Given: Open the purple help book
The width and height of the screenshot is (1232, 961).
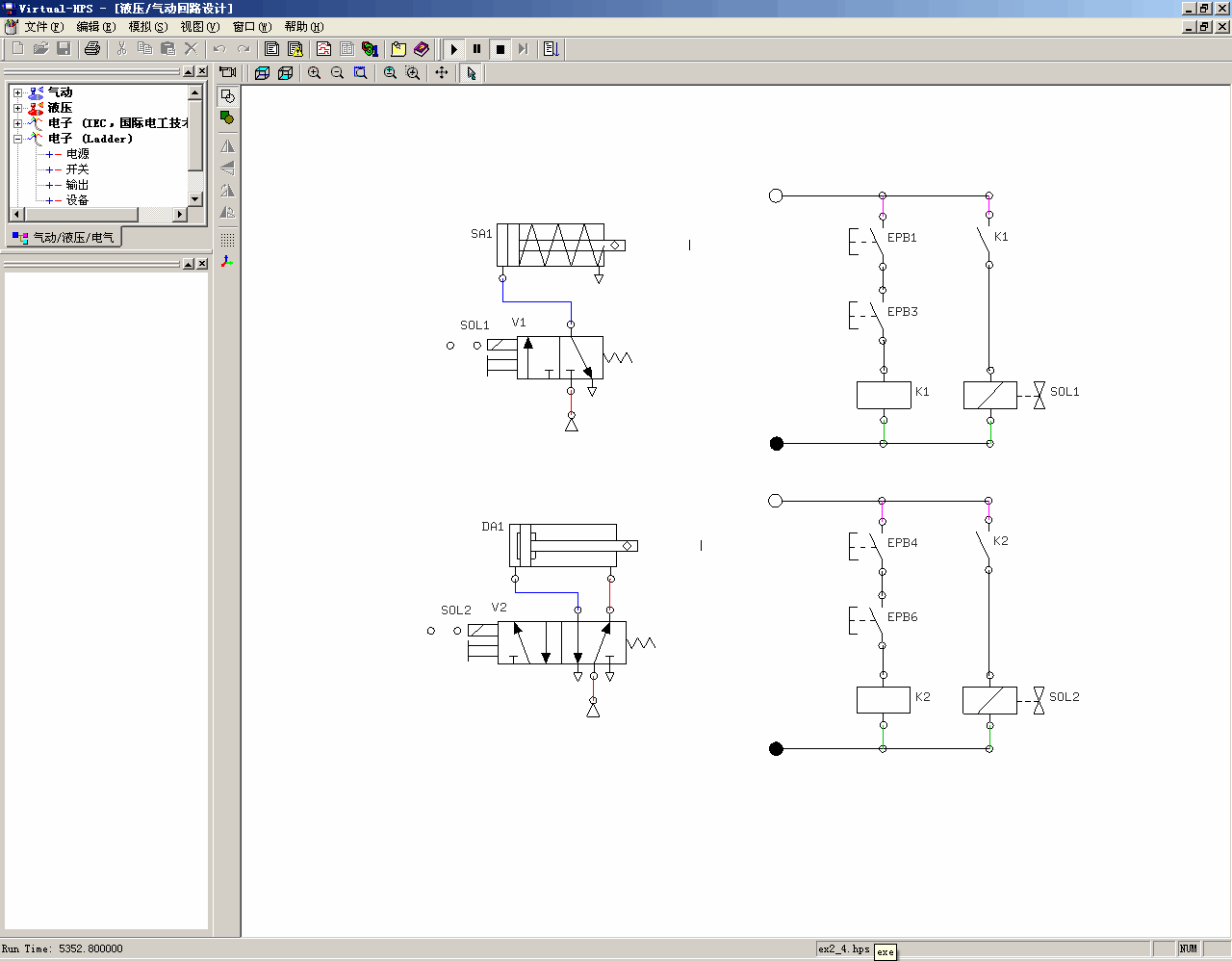Looking at the screenshot, I should 422,49.
